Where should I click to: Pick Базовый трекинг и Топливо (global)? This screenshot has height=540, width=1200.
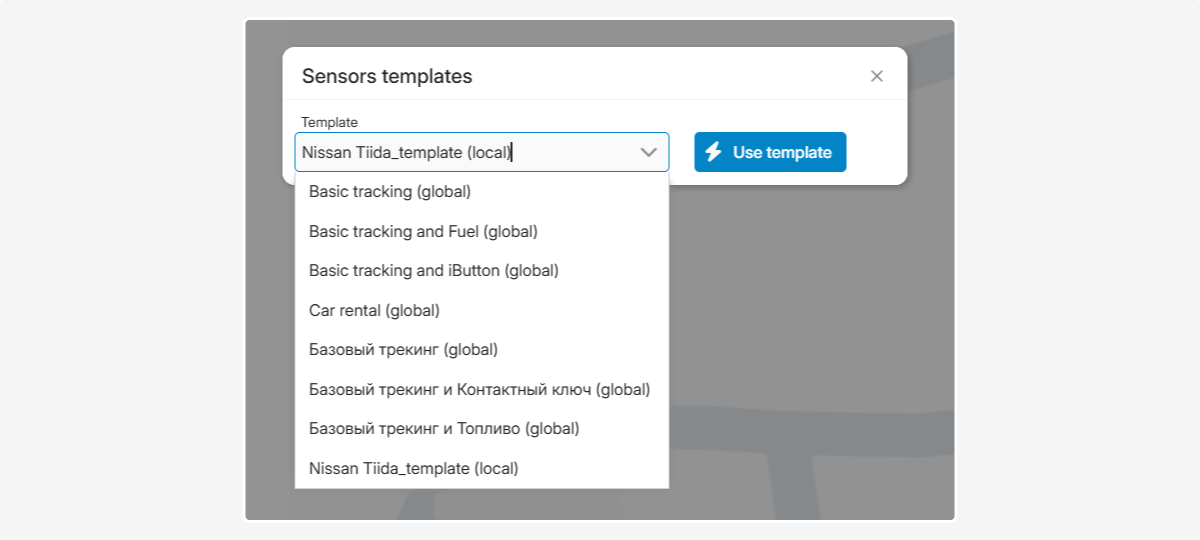click(x=444, y=429)
